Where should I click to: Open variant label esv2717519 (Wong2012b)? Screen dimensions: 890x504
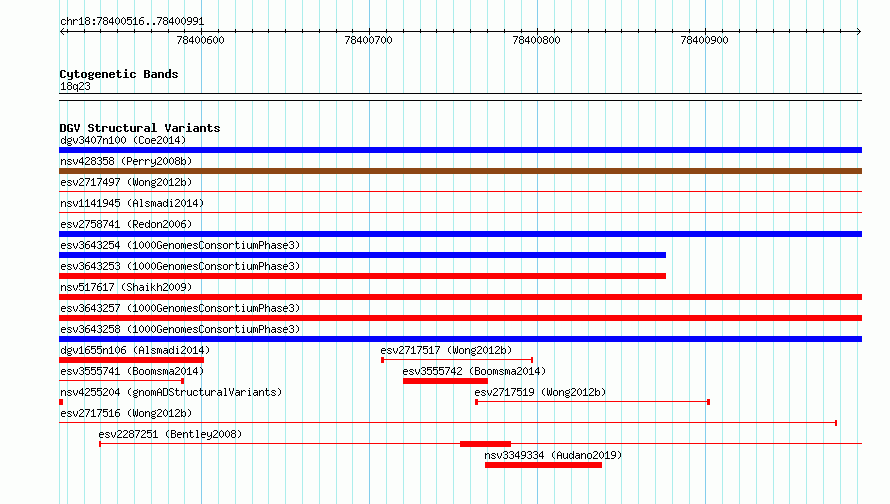pyautogui.click(x=540, y=392)
